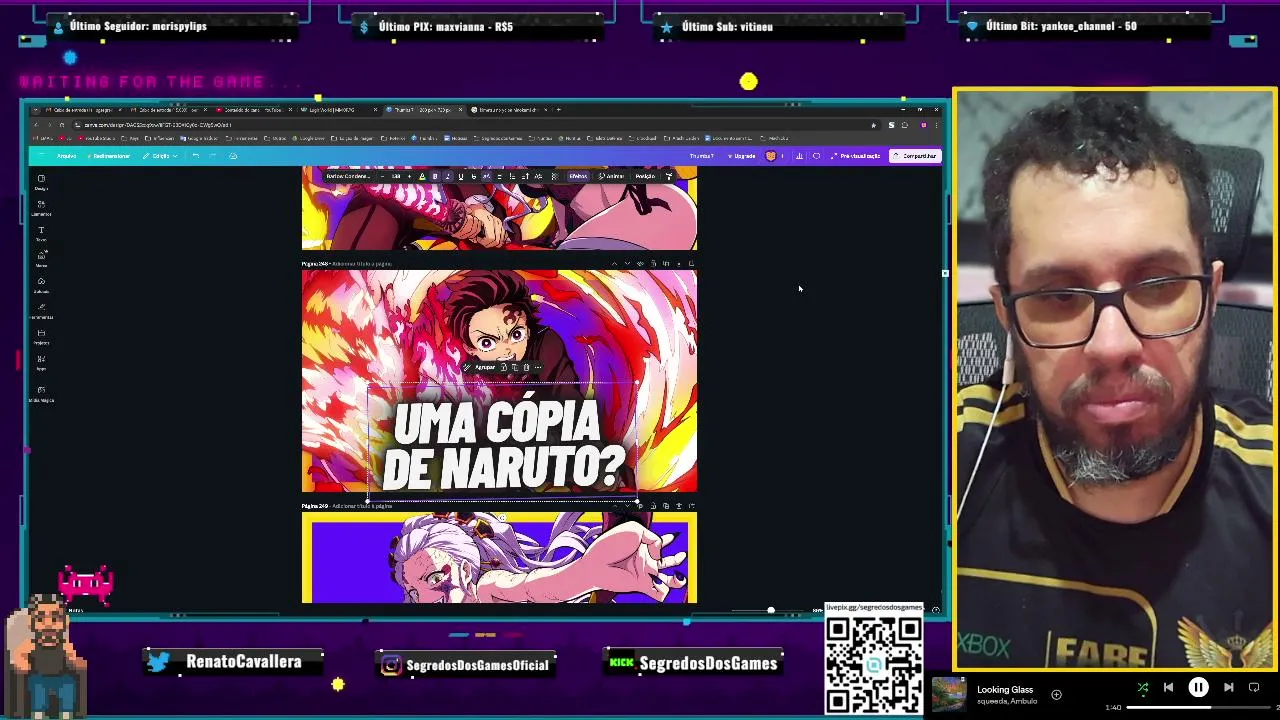
Task: Open the font family dropdown Barlow Condensed
Action: point(348,176)
